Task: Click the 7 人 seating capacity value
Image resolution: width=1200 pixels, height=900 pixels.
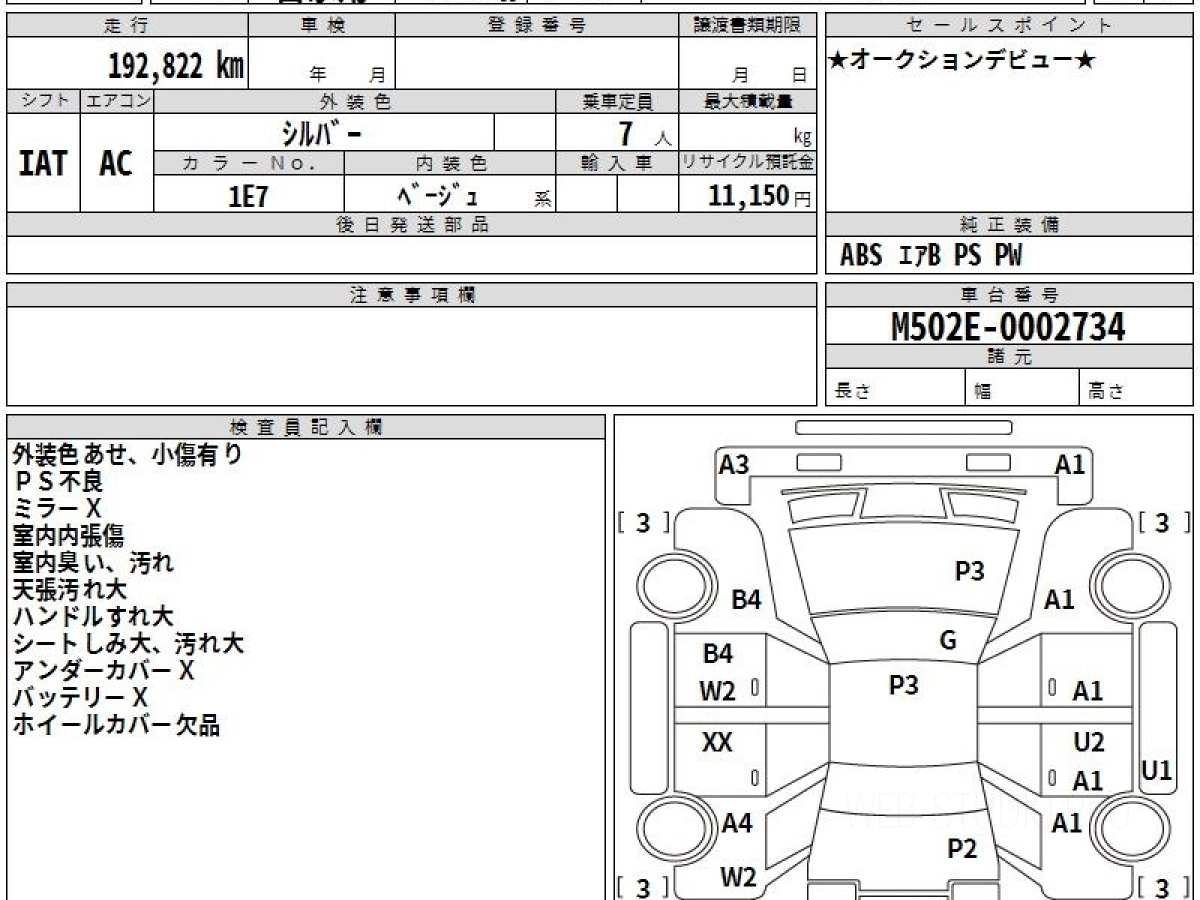Action: [644, 133]
